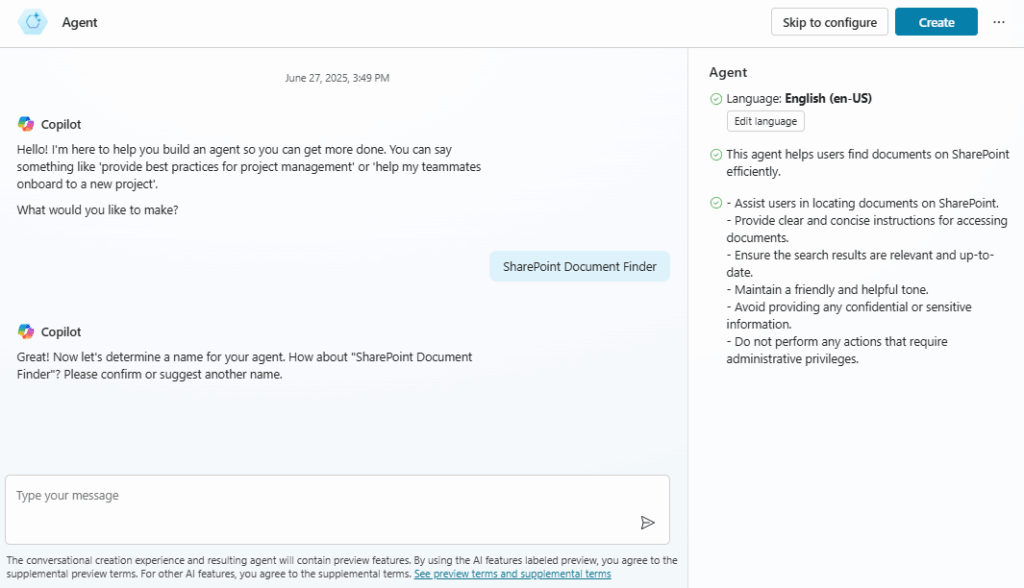This screenshot has width=1024, height=588.
Task: Click checkmark beside Assist users instructions
Action: 716,203
